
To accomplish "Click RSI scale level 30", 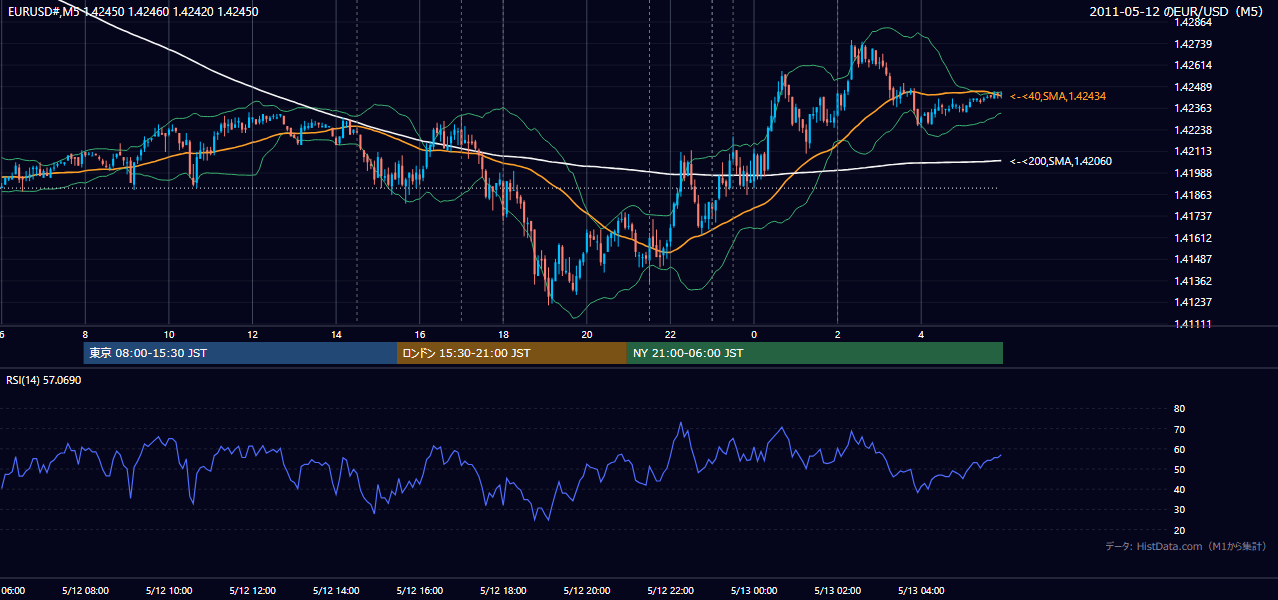I will tap(1179, 510).
